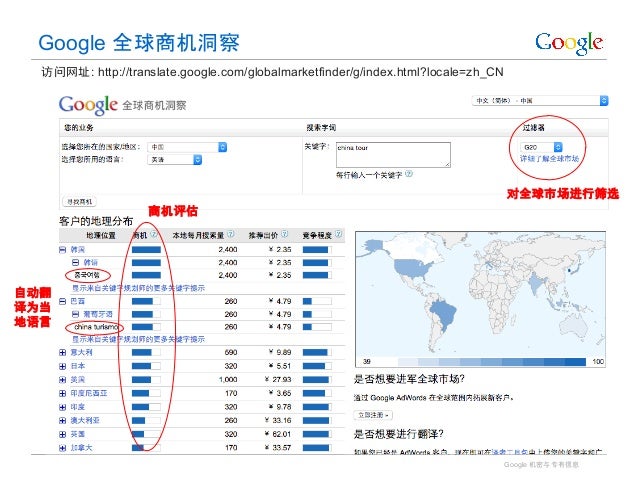
Task: Collapse the 韩语 language sub-row
Action: pyautogui.click(x=75, y=262)
